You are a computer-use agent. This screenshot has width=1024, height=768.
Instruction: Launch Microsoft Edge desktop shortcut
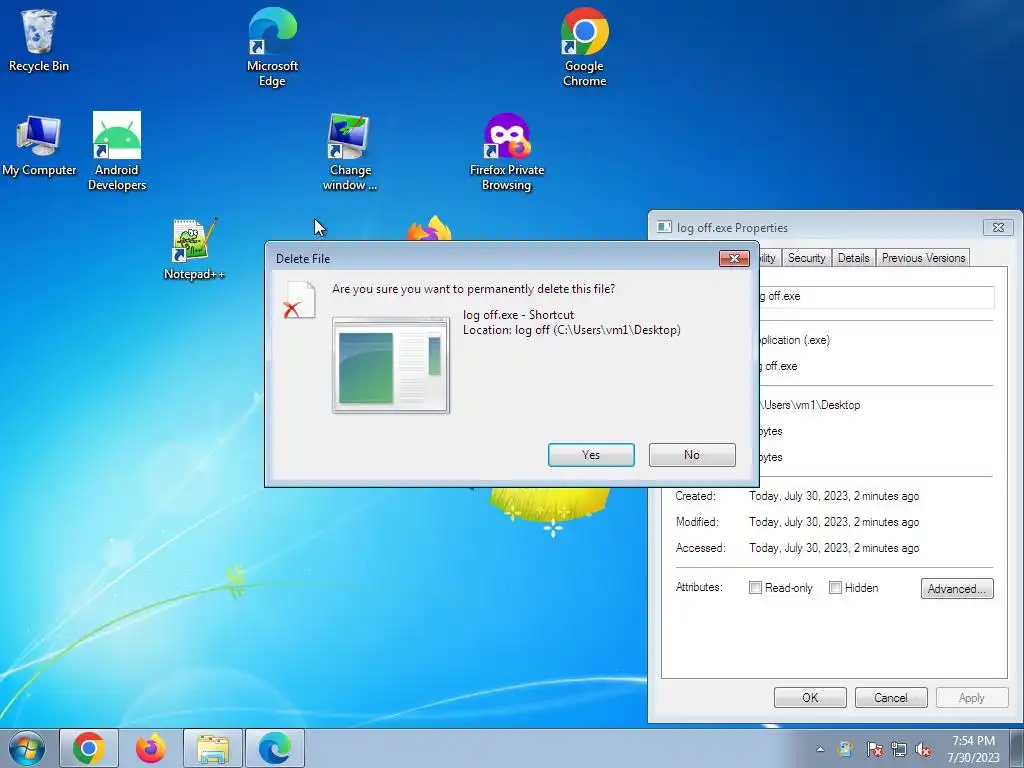click(x=272, y=47)
